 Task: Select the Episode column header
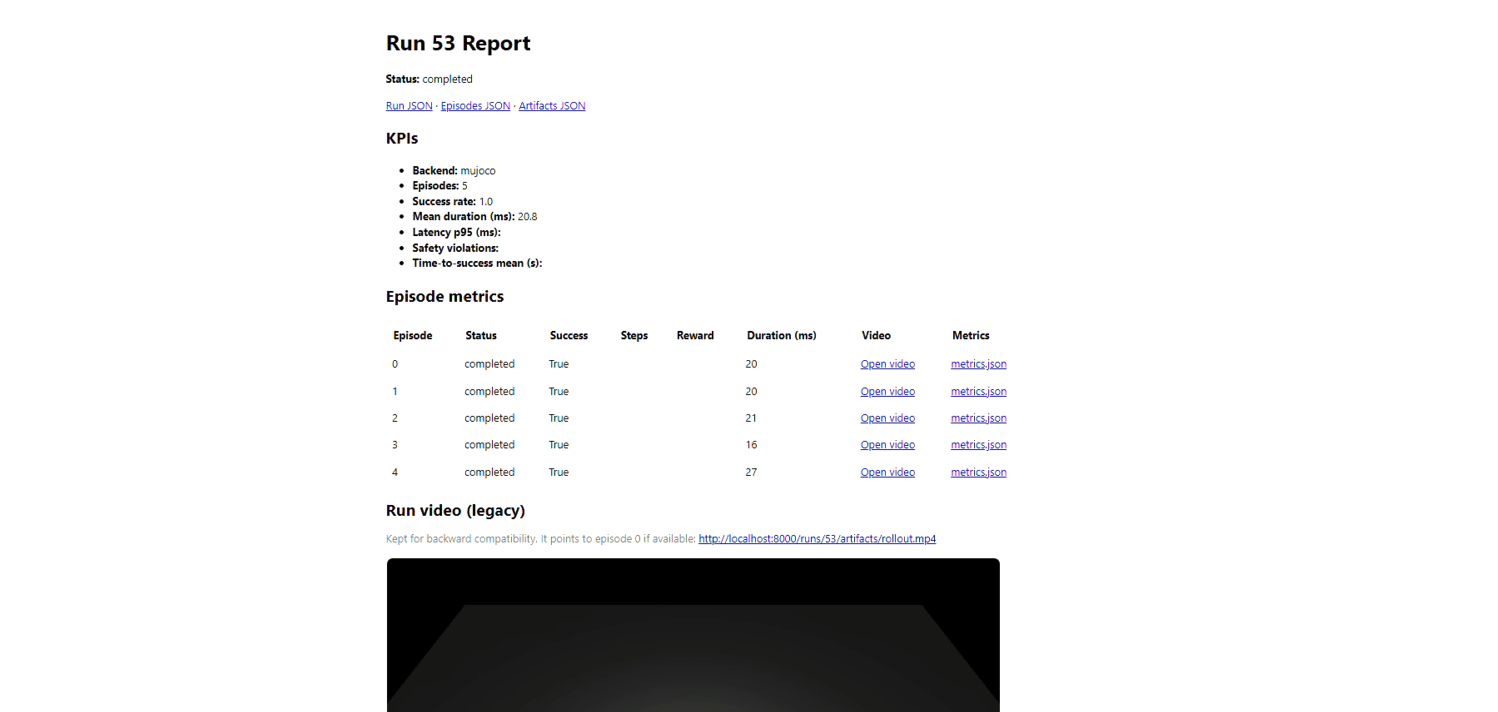[412, 335]
